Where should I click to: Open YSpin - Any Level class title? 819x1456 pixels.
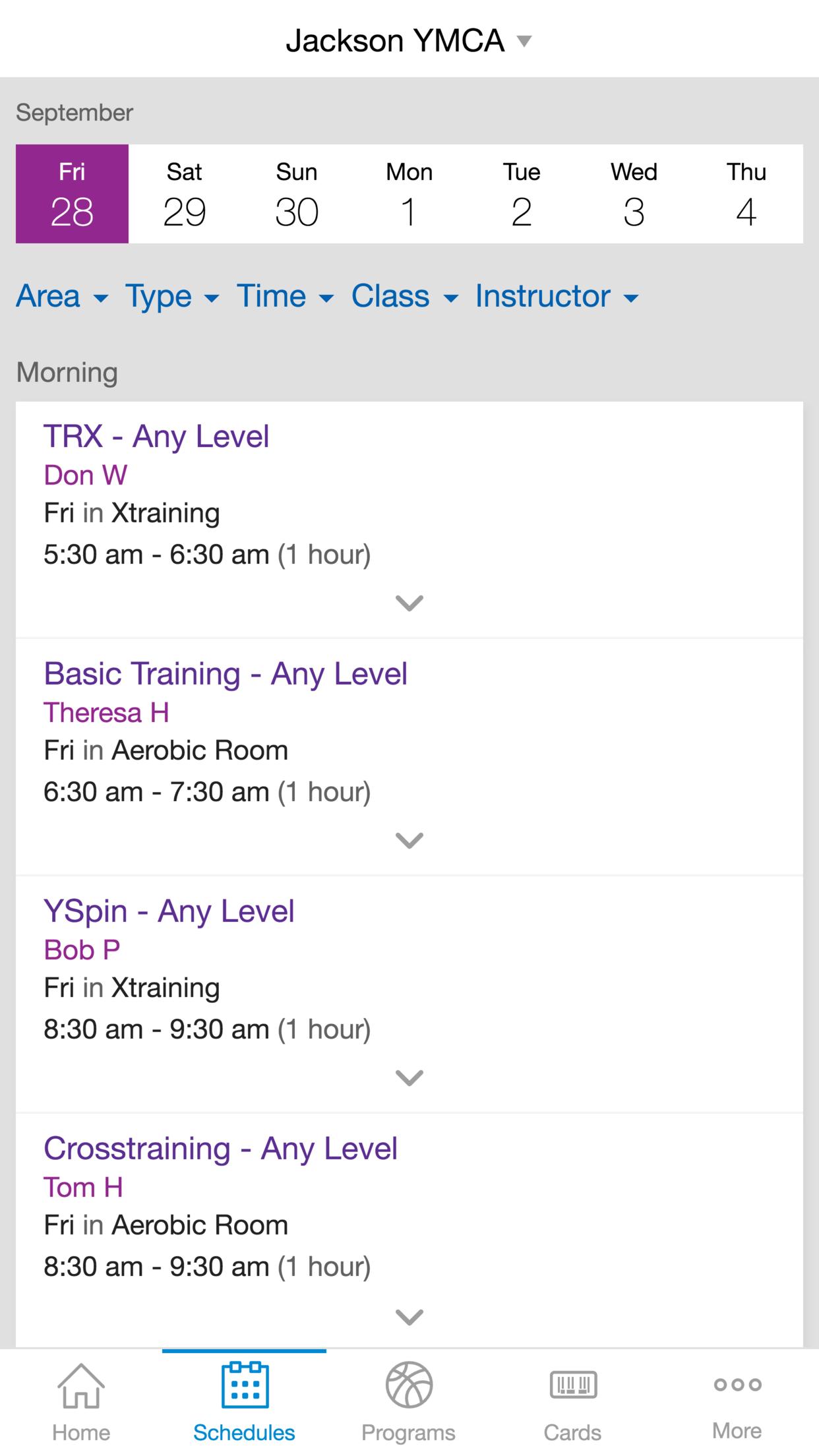pos(169,911)
